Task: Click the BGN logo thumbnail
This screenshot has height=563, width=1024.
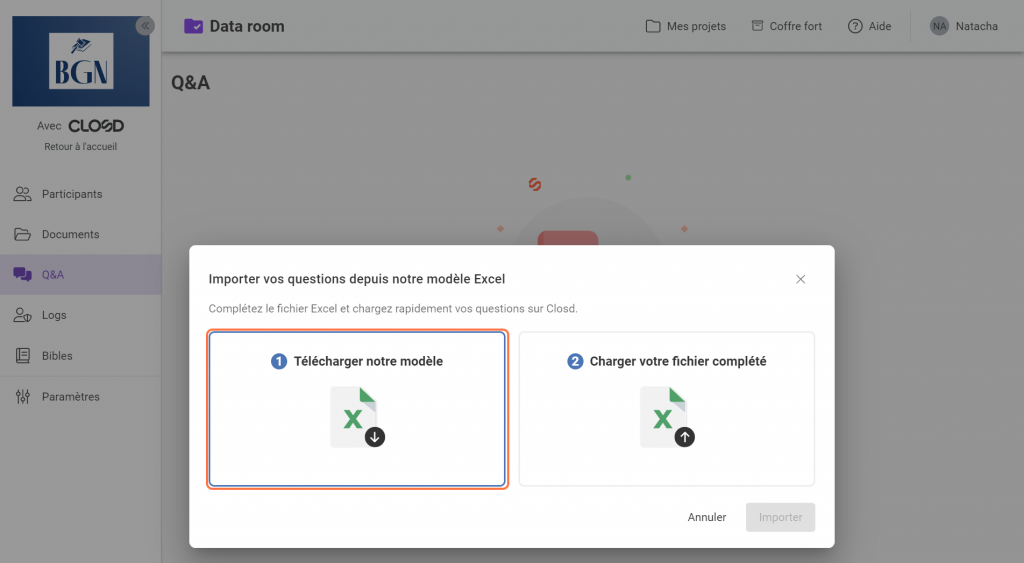Action: 81,61
